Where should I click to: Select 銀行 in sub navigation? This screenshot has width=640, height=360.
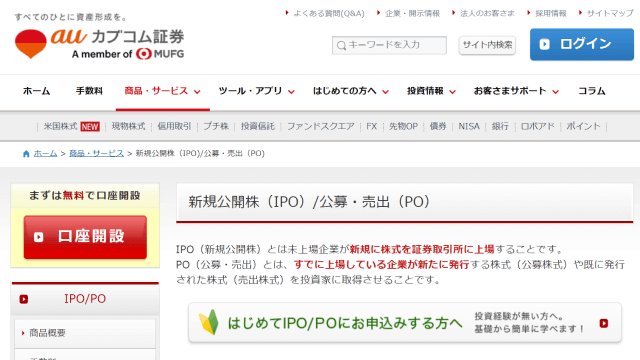coord(500,127)
